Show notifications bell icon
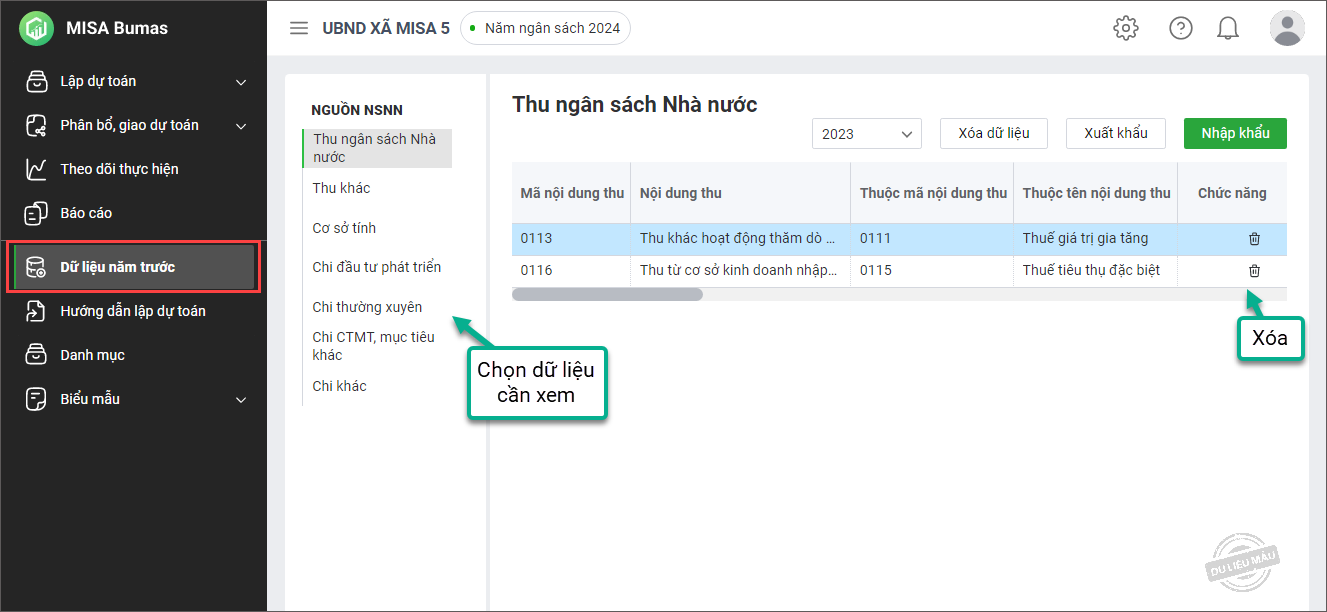The width and height of the screenshot is (1327, 612). [x=1228, y=28]
